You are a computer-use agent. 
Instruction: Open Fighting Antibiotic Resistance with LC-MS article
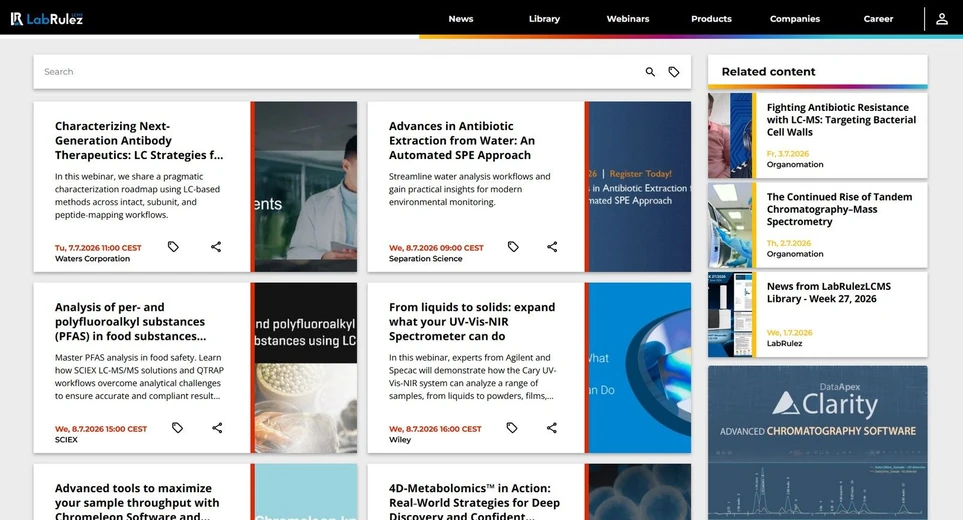click(x=841, y=120)
